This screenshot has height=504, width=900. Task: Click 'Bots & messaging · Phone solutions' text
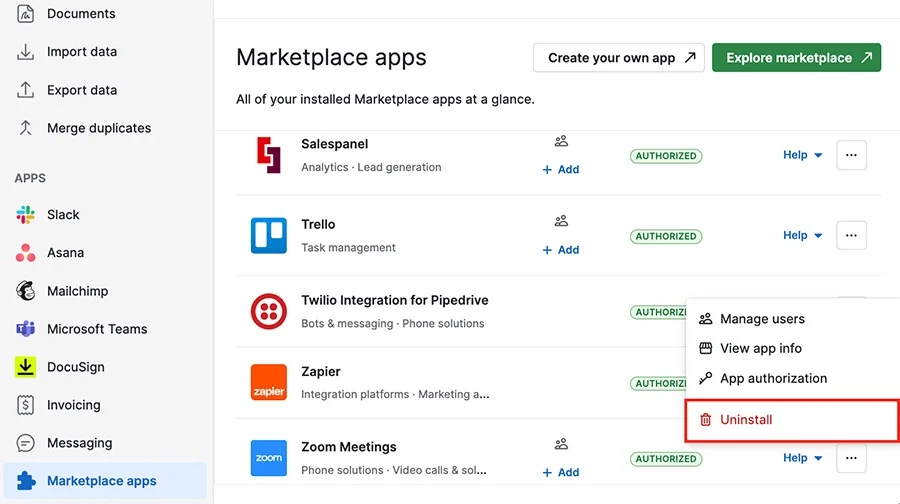coord(393,323)
